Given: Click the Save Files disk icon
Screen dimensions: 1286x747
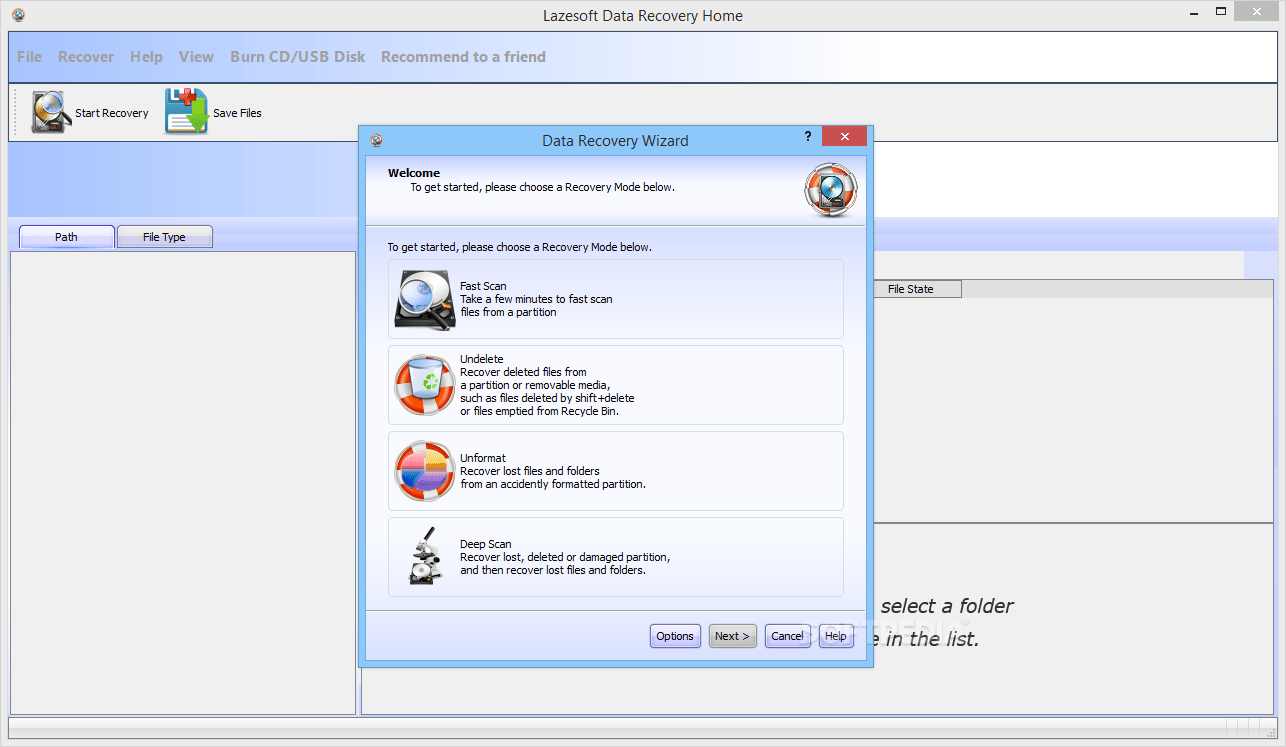Looking at the screenshot, I should (x=185, y=112).
